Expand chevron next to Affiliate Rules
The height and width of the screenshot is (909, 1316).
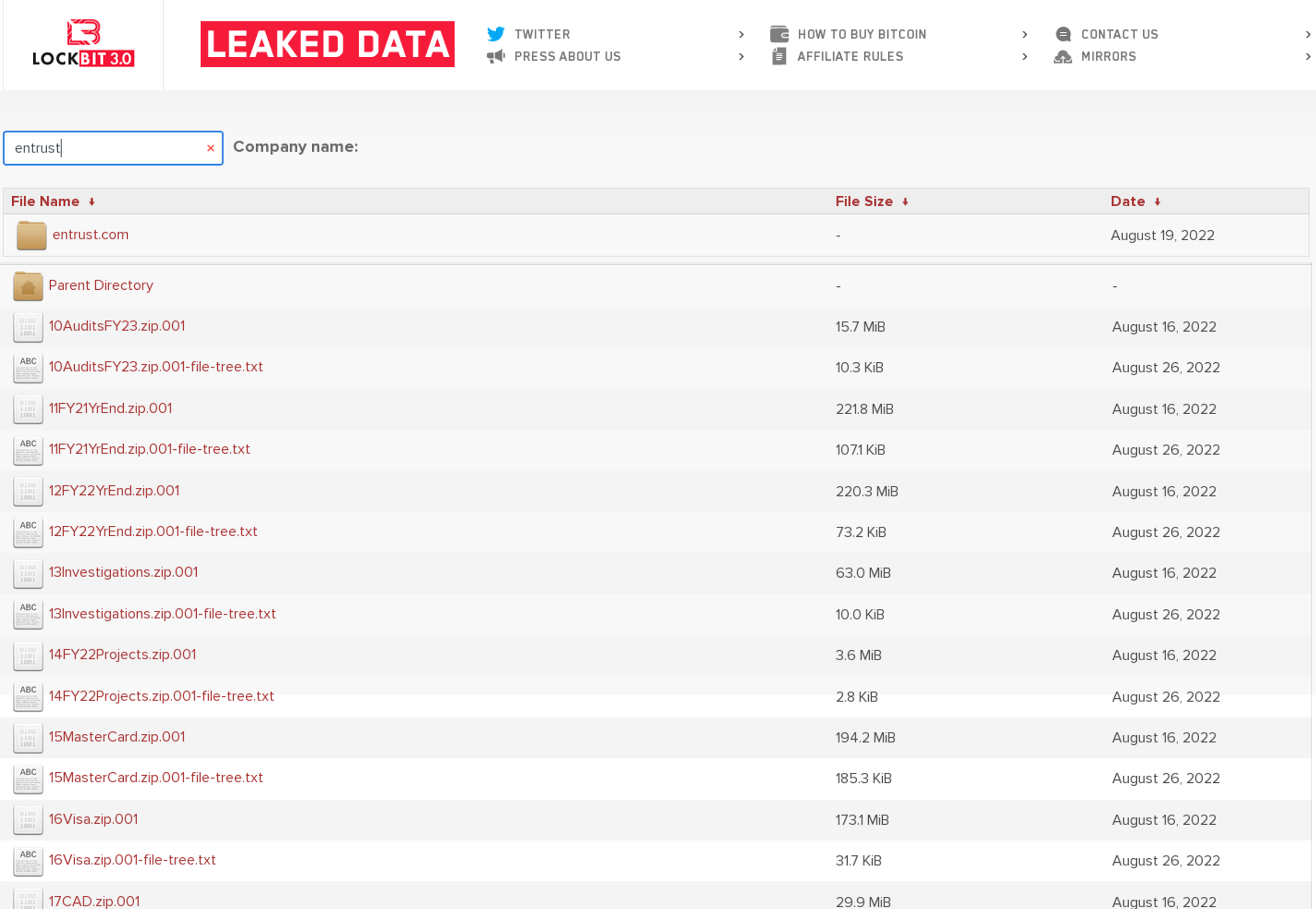(1025, 56)
